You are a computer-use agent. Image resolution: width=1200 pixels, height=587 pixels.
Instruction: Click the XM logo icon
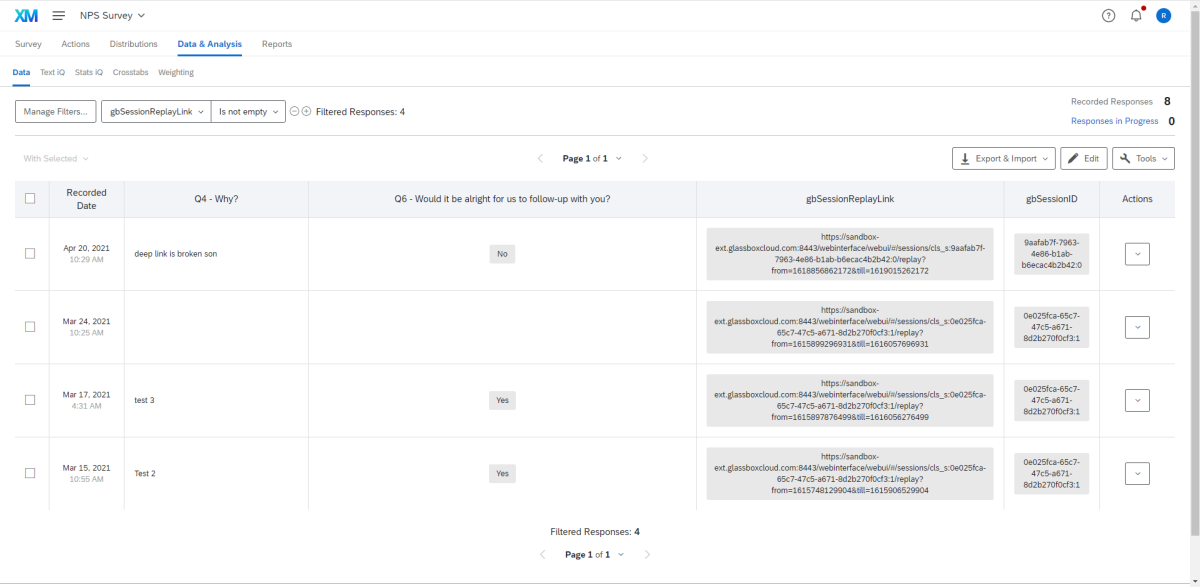pos(26,15)
